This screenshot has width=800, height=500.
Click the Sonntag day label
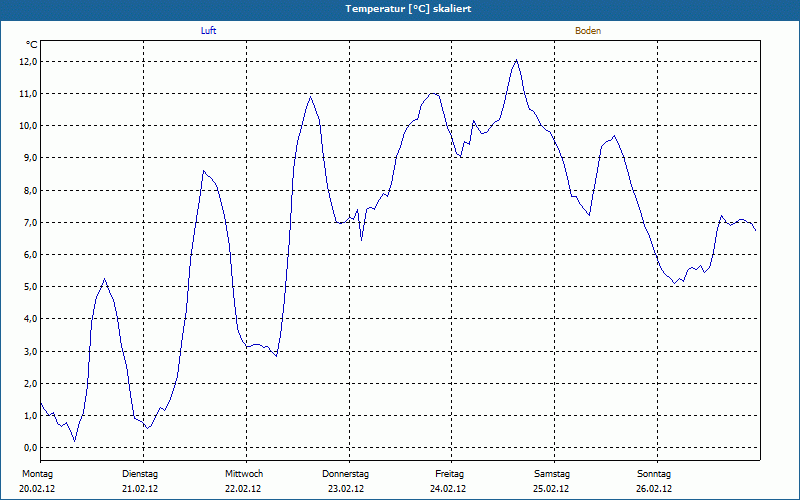[x=654, y=474]
